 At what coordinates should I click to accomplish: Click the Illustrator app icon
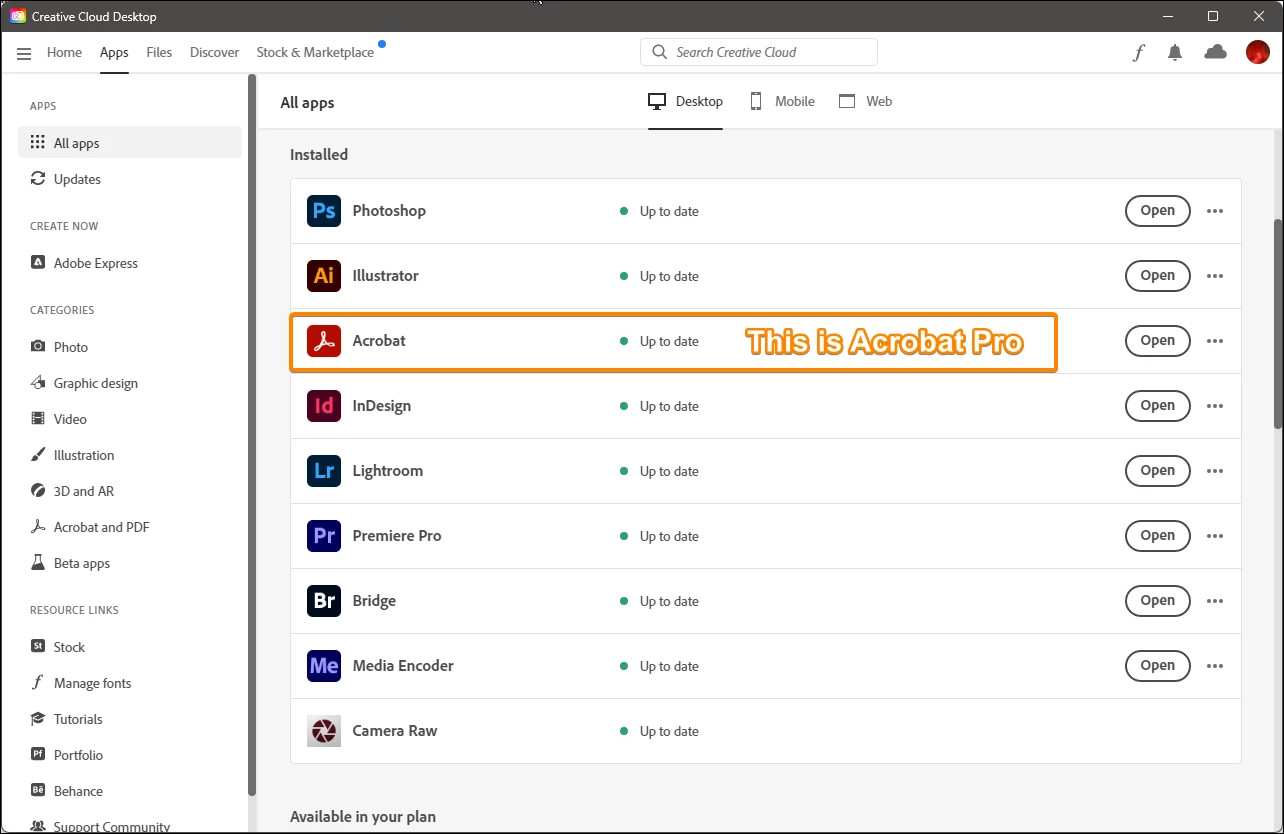tap(324, 276)
